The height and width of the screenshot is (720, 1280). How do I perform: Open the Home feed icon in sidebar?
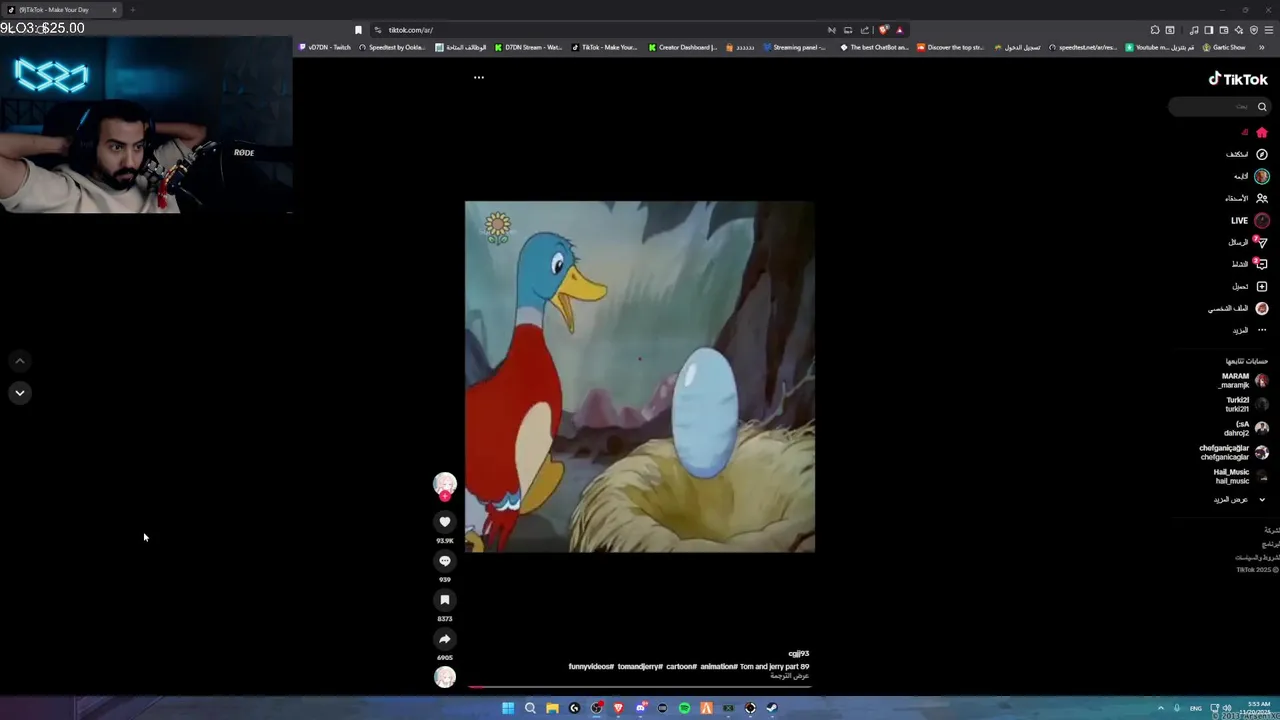click(1262, 132)
